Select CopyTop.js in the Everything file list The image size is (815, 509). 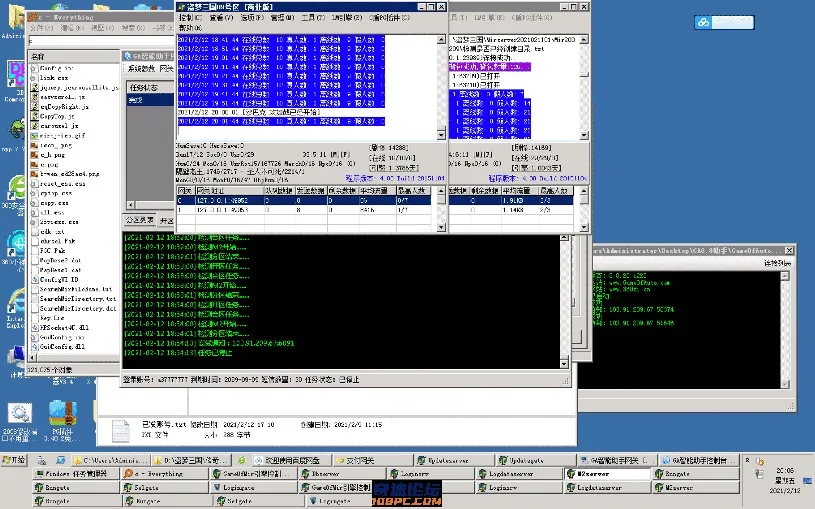click(x=57, y=116)
